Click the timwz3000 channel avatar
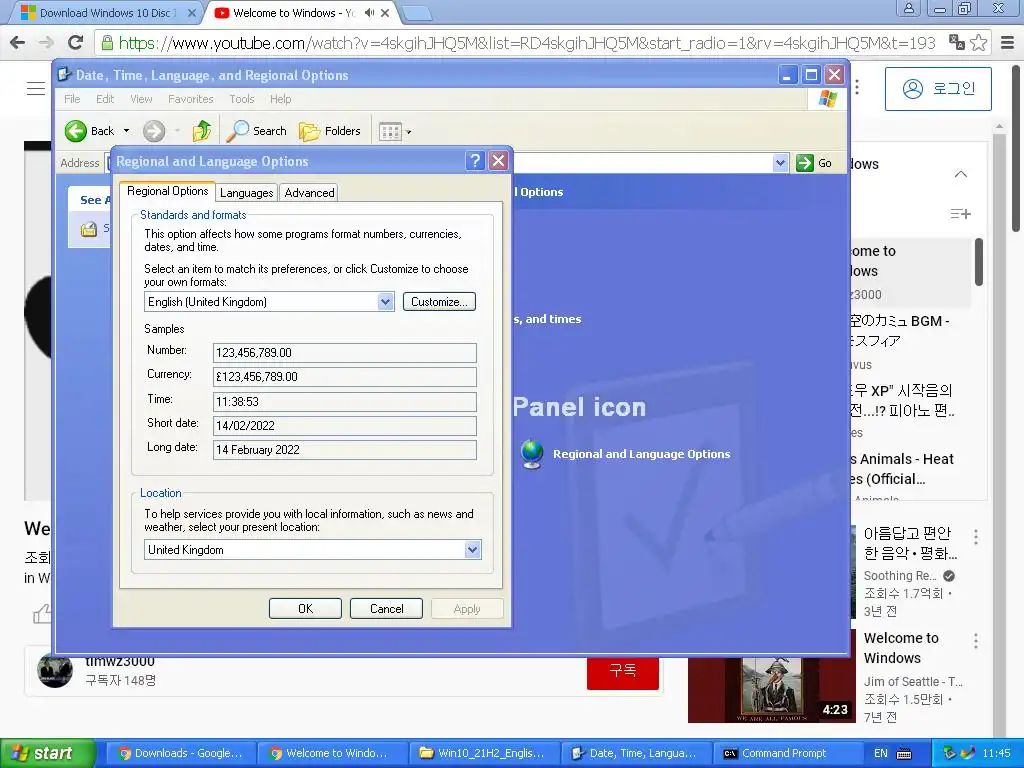Viewport: 1024px width, 768px height. point(55,670)
